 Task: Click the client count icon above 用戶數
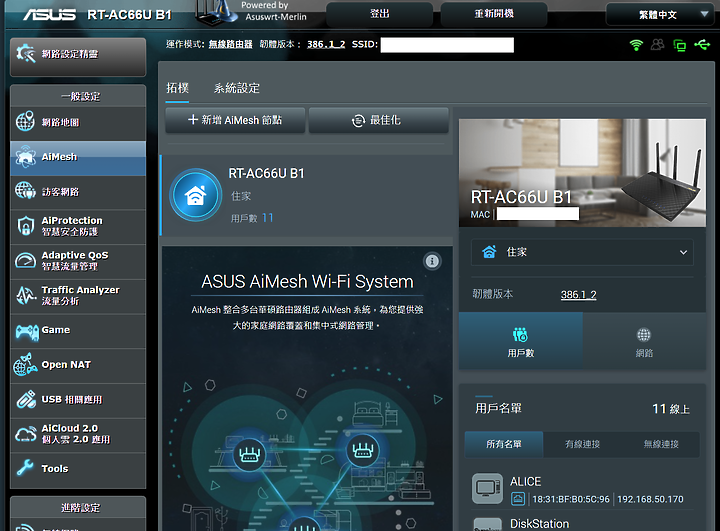point(520,335)
